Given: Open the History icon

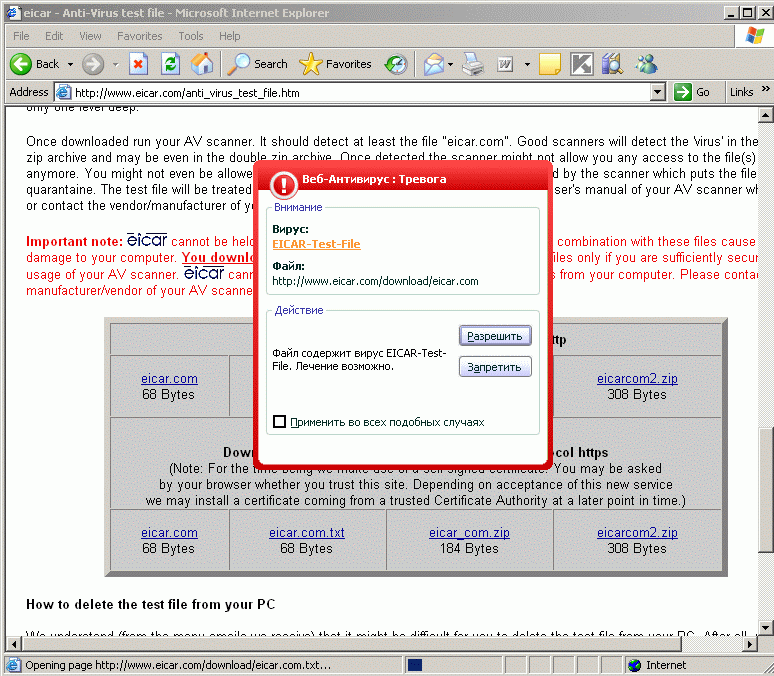Looking at the screenshot, I should 396,64.
